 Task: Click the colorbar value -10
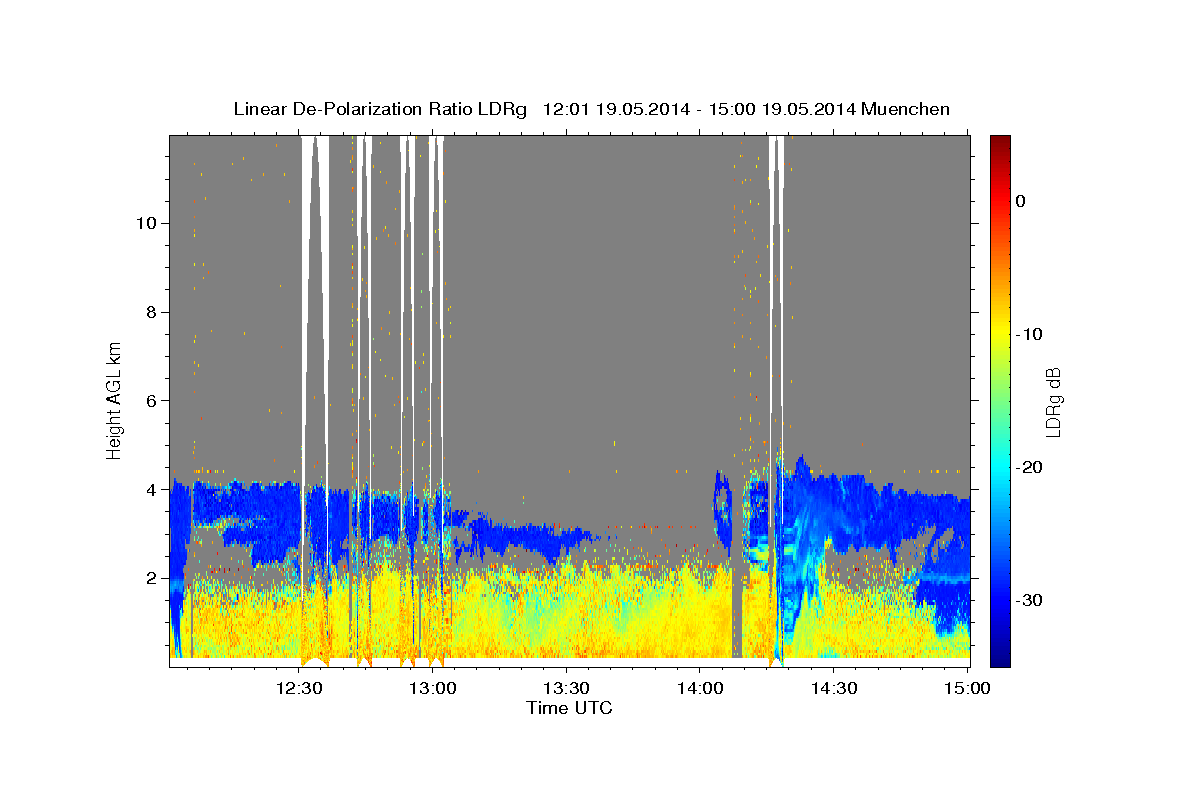(x=1030, y=334)
